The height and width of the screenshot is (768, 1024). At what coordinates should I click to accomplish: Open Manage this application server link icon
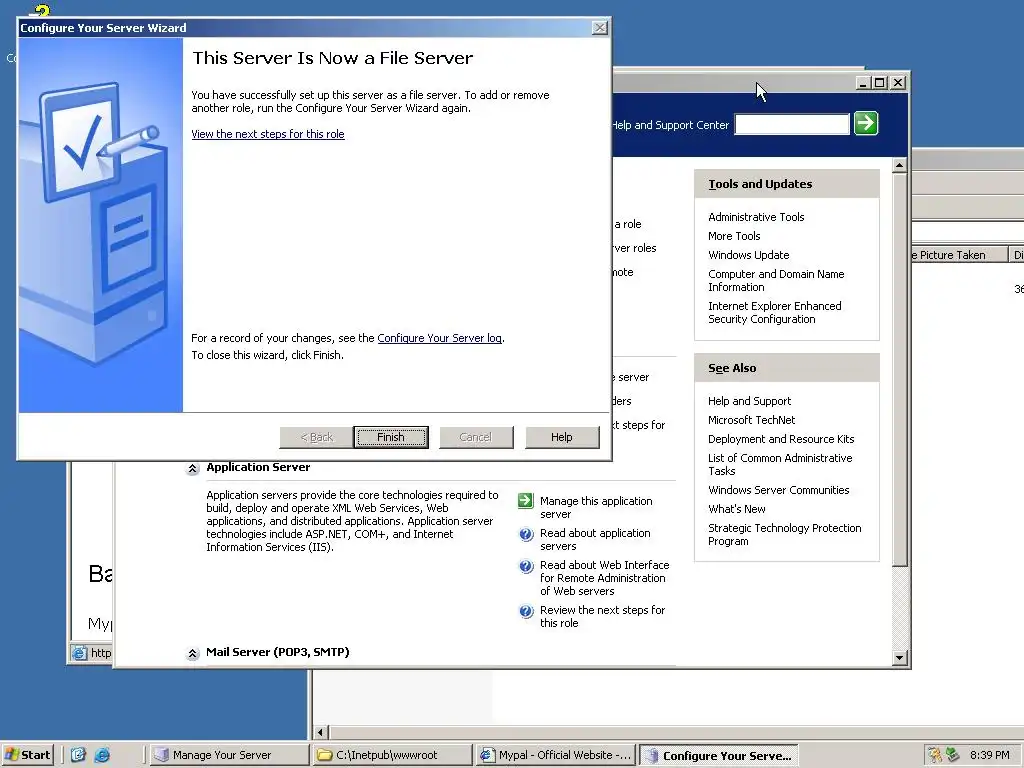526,501
